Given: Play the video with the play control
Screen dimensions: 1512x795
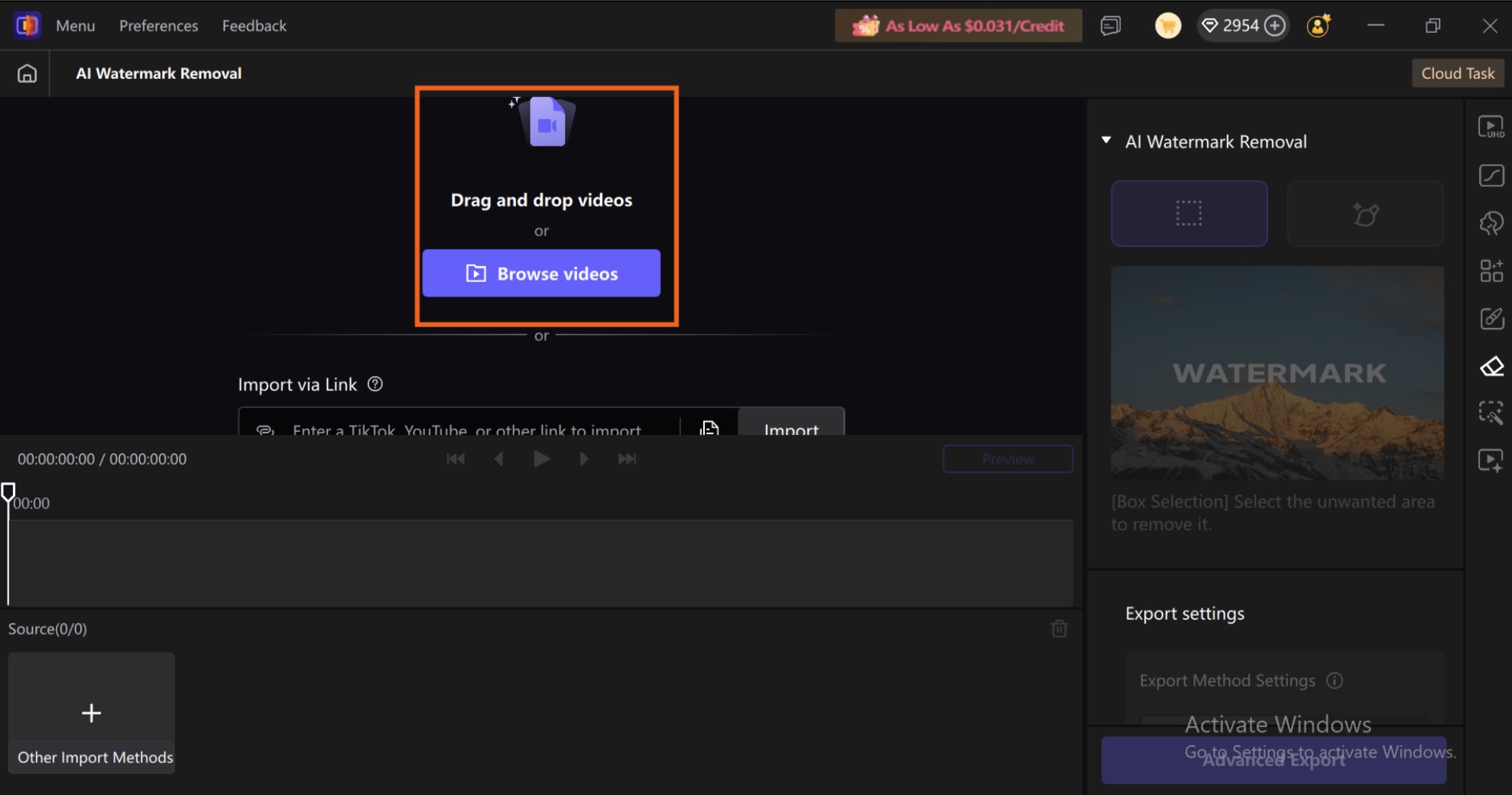Looking at the screenshot, I should tap(541, 459).
